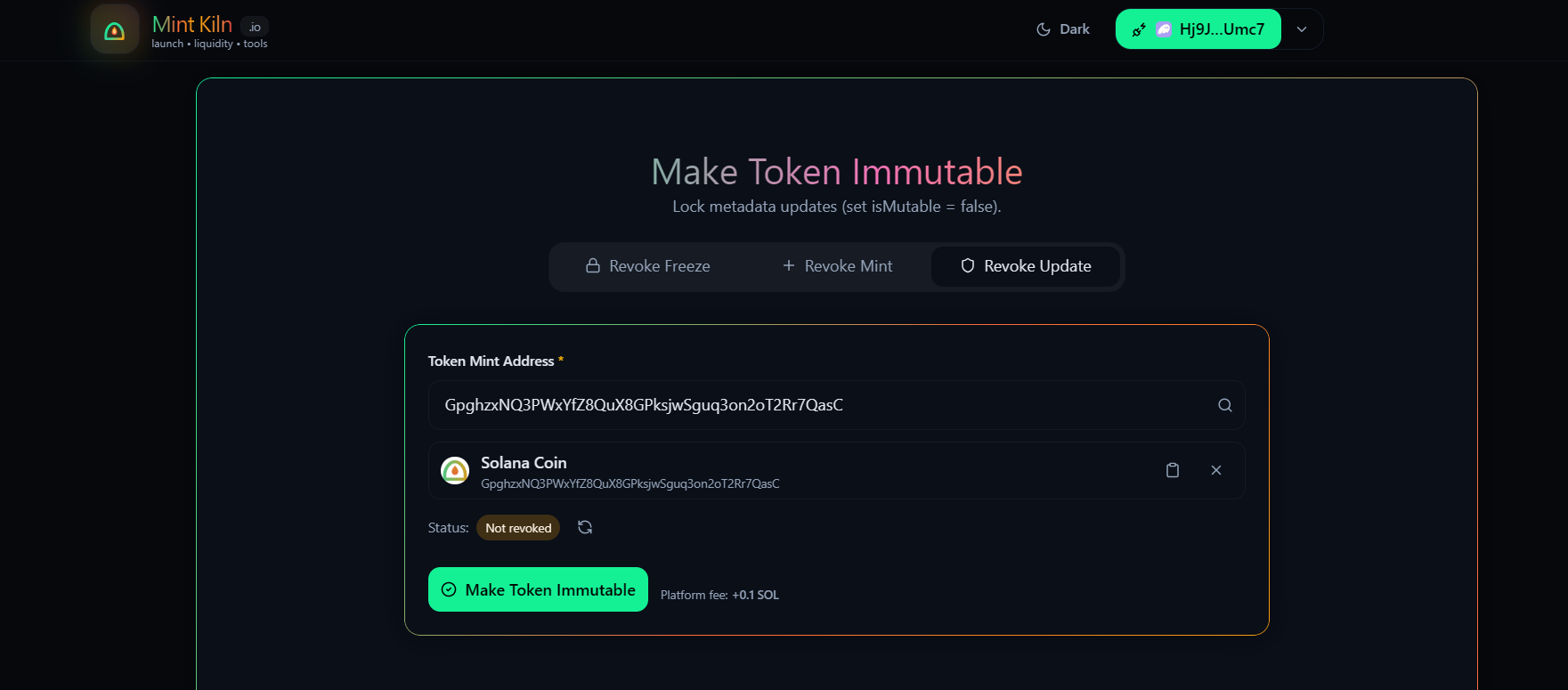Switch to the Revoke Mint tab
The width and height of the screenshot is (1568, 690).
pyautogui.click(x=837, y=265)
